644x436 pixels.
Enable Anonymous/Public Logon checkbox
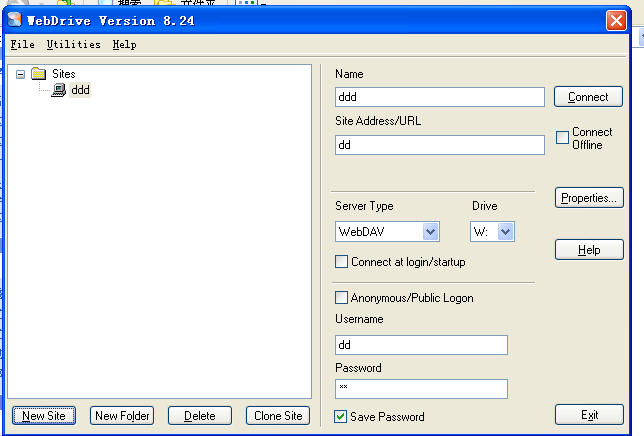pos(342,298)
